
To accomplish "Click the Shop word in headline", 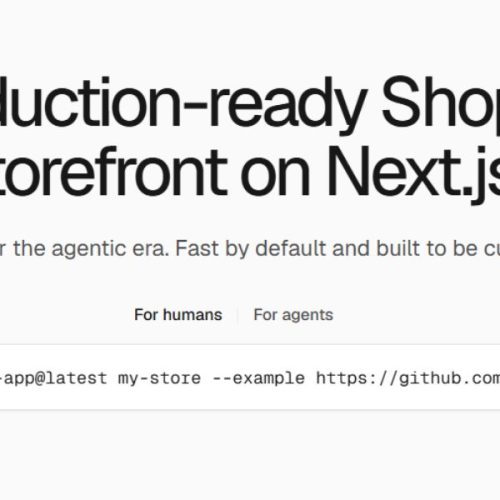I will pos(441,104).
